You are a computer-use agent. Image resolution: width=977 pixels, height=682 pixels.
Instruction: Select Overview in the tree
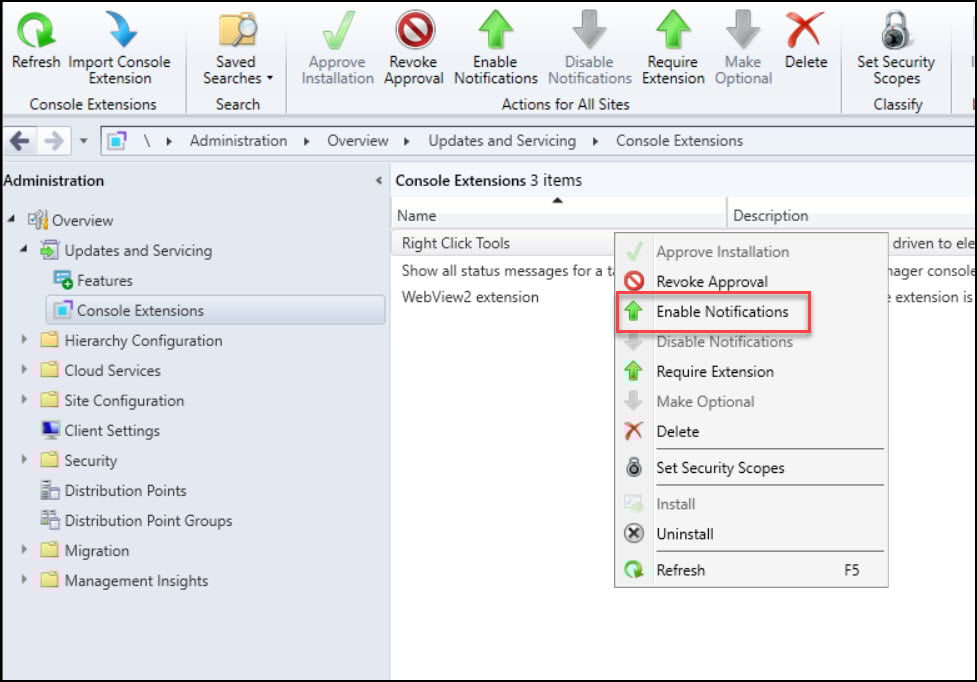pyautogui.click(x=82, y=220)
